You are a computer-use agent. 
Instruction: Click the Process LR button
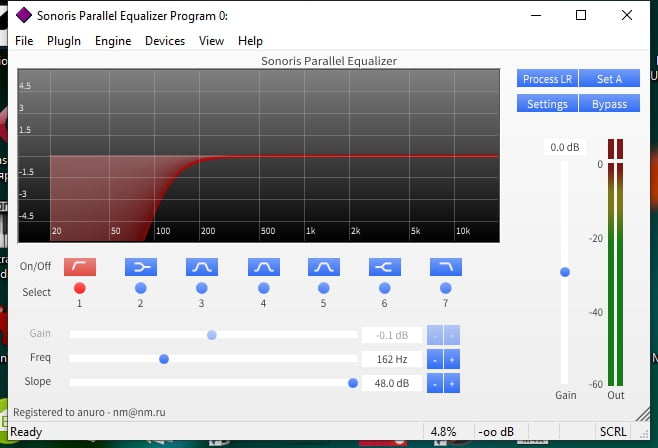(x=547, y=78)
